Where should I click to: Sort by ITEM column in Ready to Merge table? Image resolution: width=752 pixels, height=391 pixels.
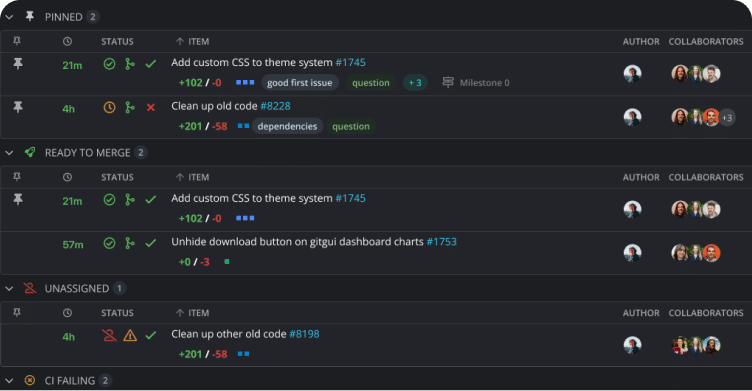[x=192, y=177]
